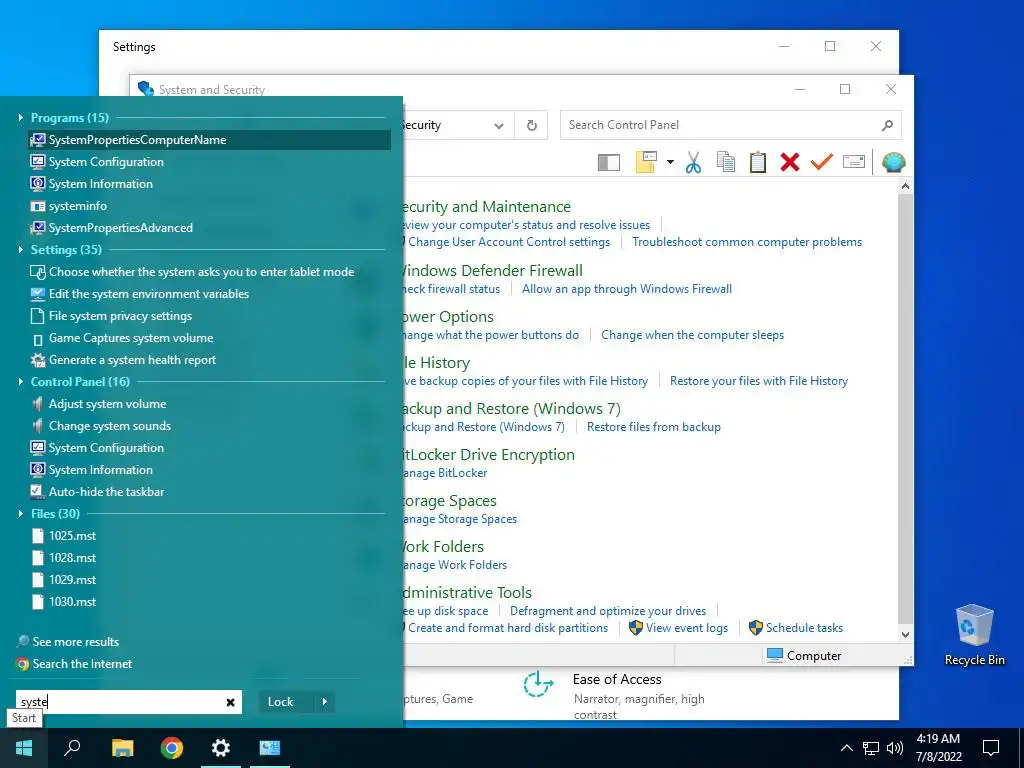This screenshot has height=768, width=1024.
Task: Click Ease of Access in Settings window
Action: coord(616,679)
